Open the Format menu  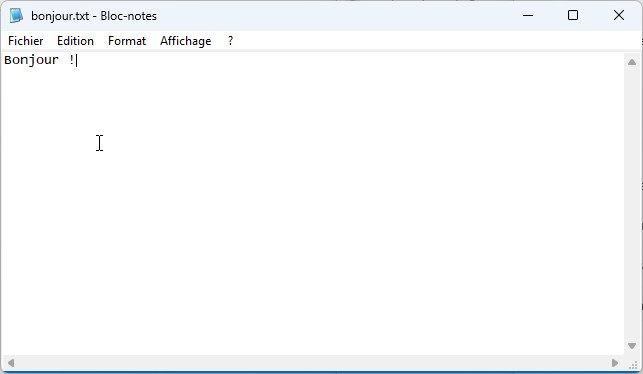pos(127,41)
